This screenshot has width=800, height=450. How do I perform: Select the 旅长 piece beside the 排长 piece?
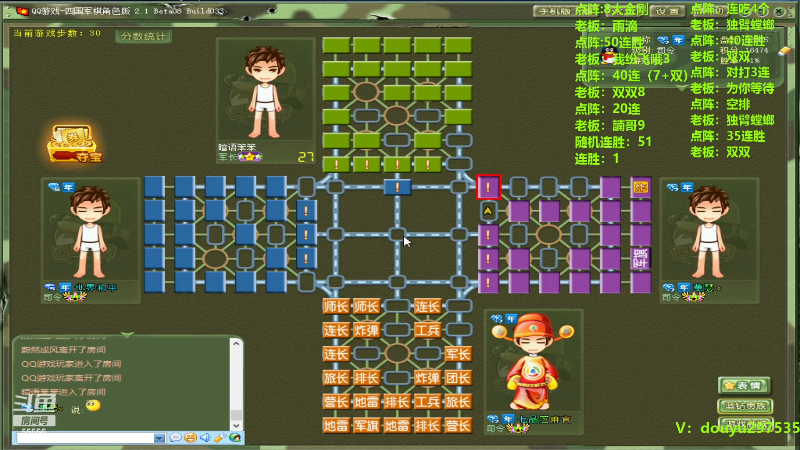click(336, 378)
